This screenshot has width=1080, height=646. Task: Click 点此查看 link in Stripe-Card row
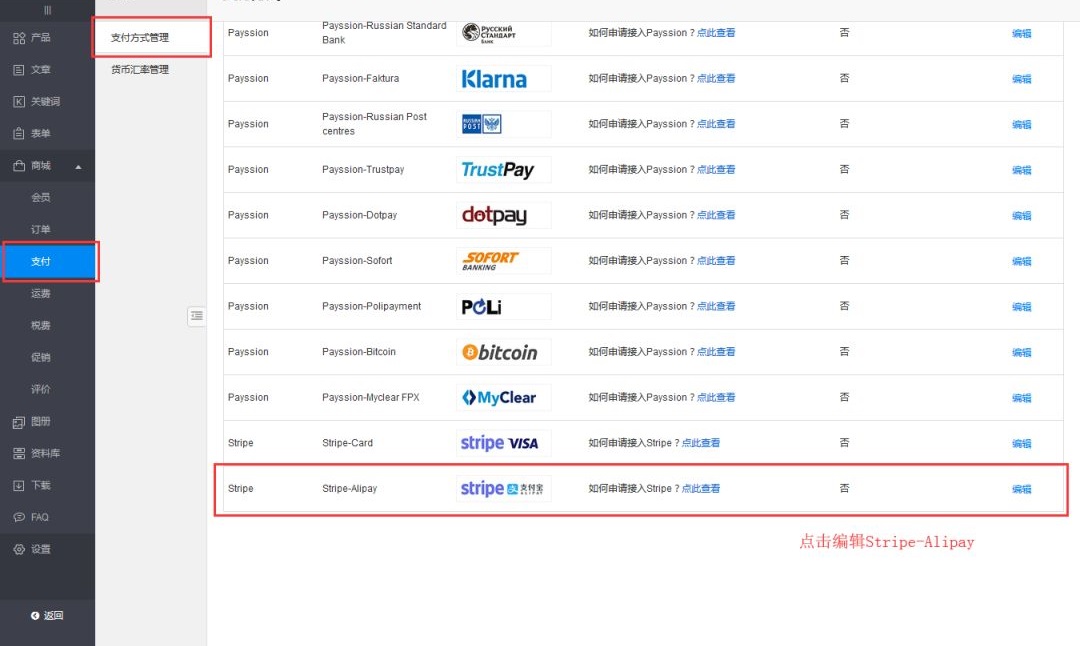coord(701,443)
